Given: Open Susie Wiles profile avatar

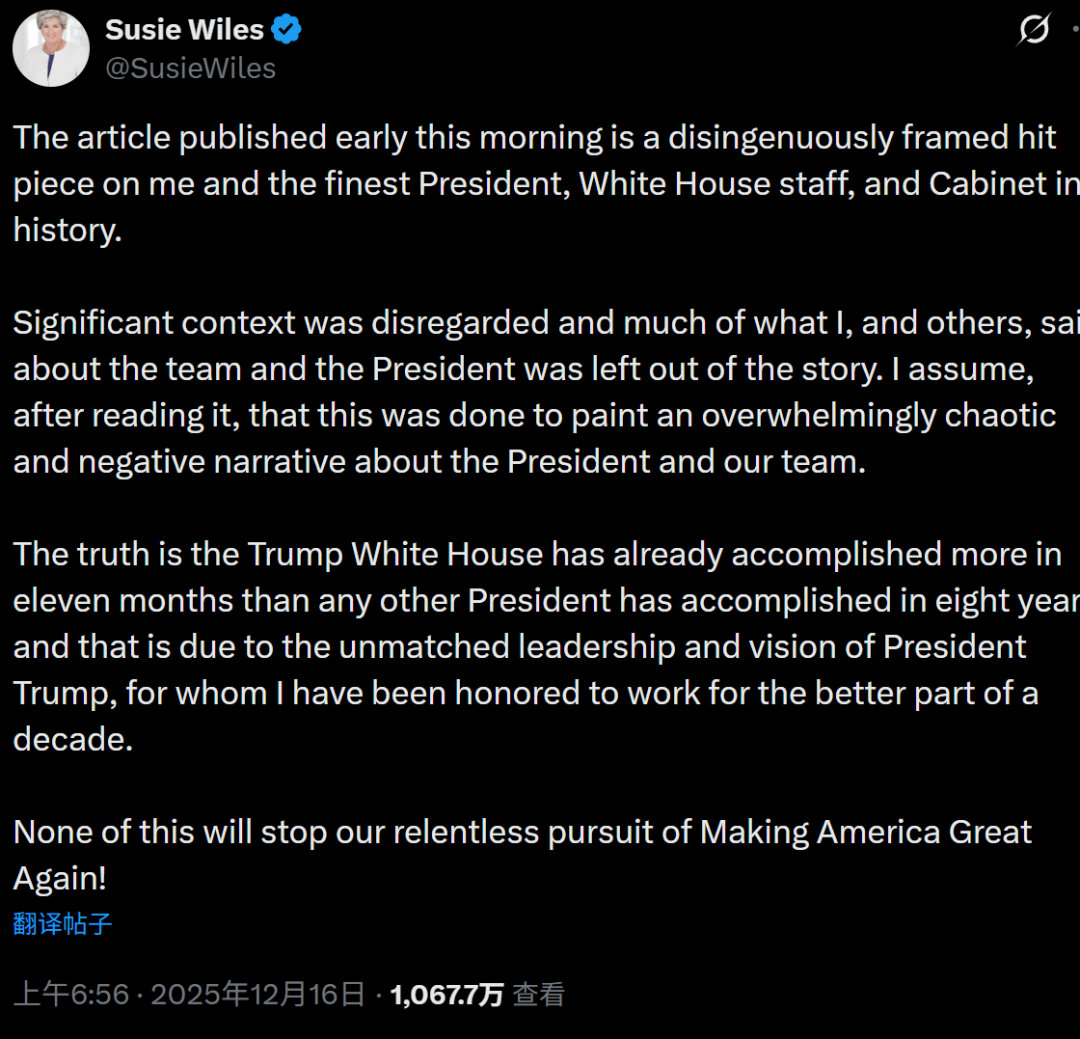Looking at the screenshot, I should pos(51,50).
